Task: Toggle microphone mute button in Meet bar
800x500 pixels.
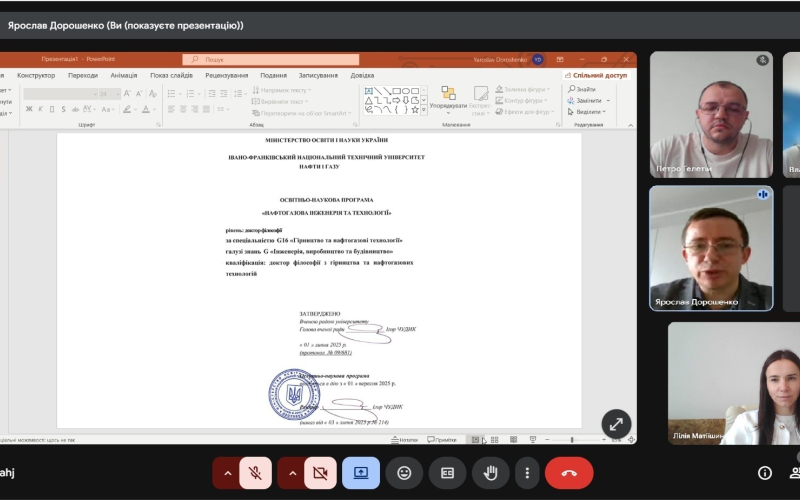Action: [256, 473]
